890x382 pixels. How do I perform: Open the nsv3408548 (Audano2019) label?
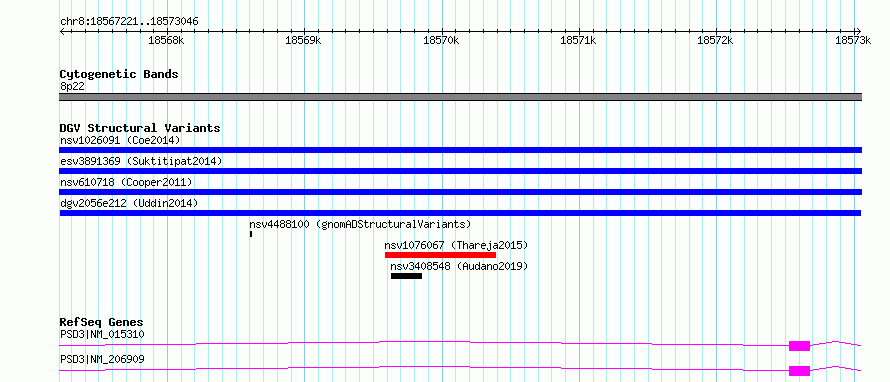click(x=459, y=266)
